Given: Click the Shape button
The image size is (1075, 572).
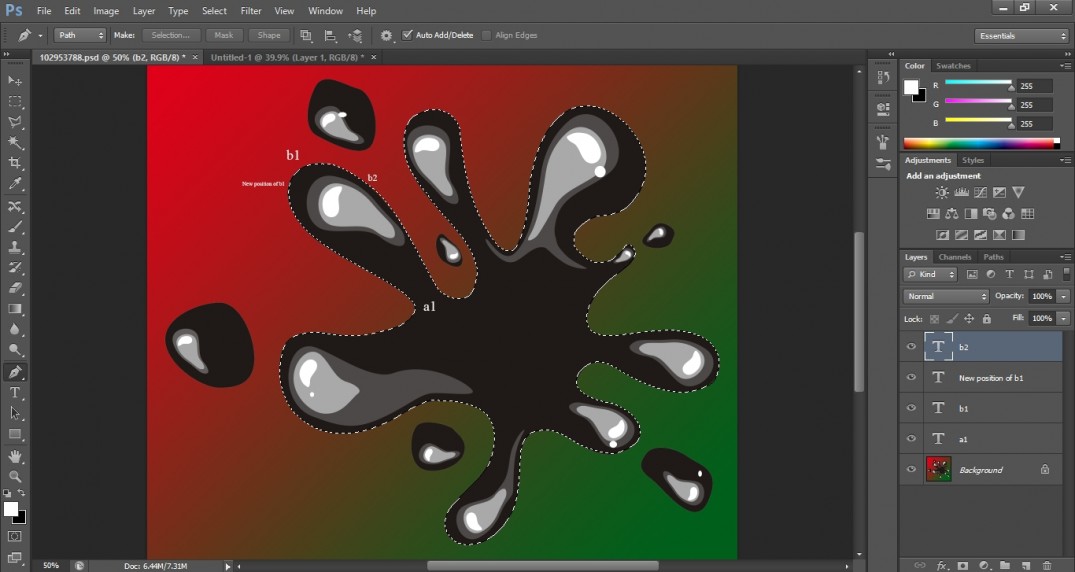Looking at the screenshot, I should 269,35.
